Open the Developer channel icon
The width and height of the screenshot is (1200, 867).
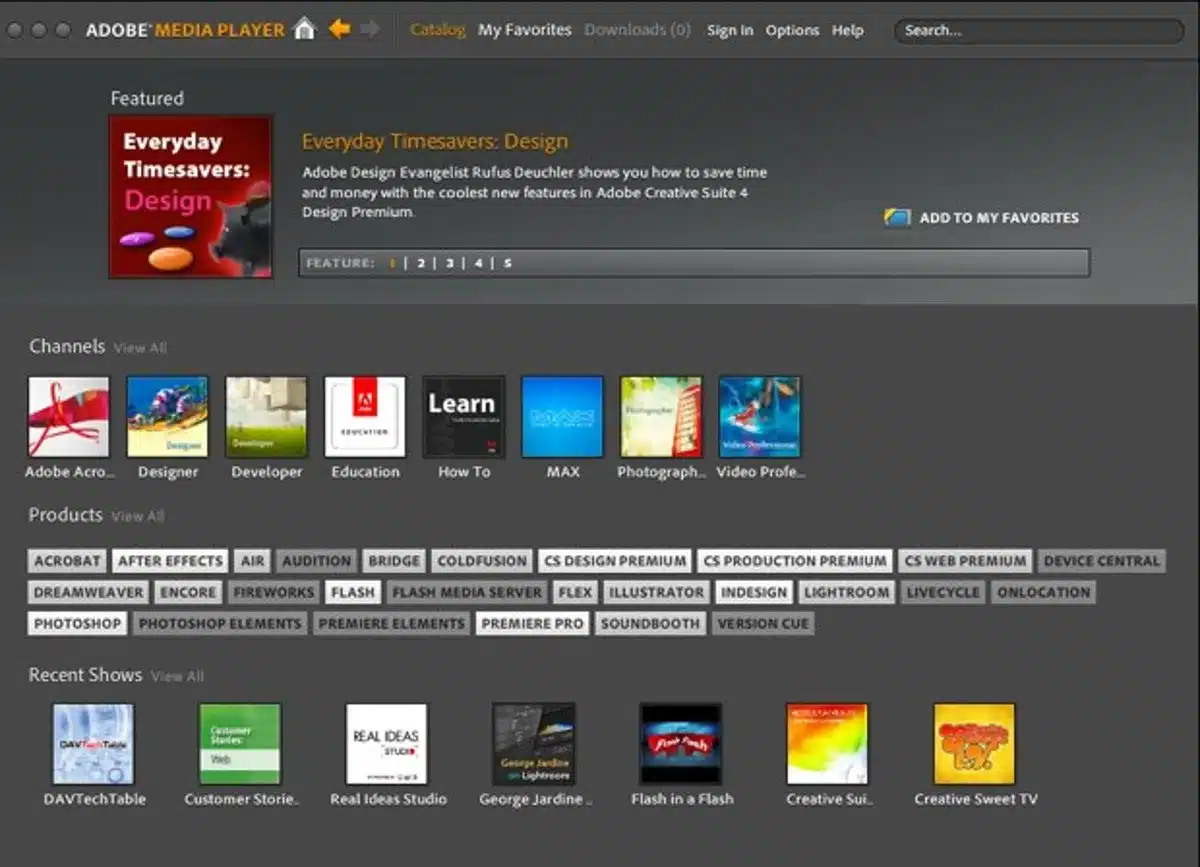point(266,417)
